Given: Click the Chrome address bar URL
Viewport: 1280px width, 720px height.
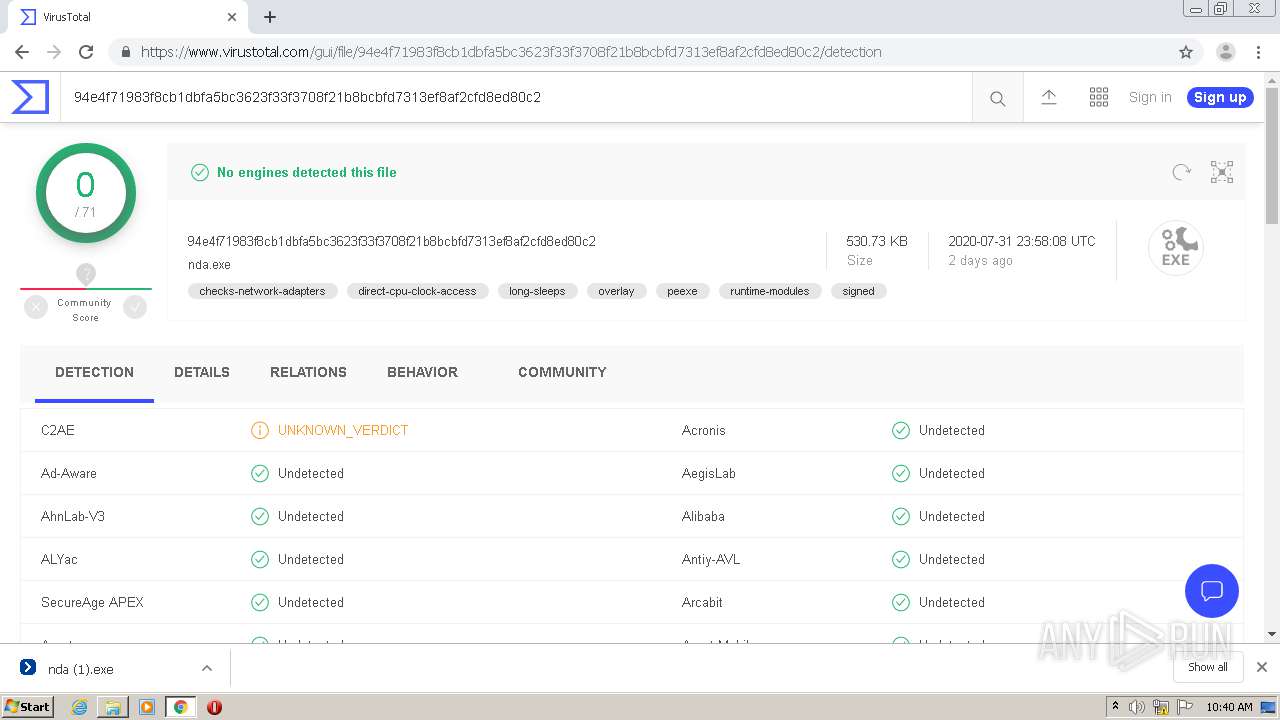Looking at the screenshot, I should pos(511,52).
